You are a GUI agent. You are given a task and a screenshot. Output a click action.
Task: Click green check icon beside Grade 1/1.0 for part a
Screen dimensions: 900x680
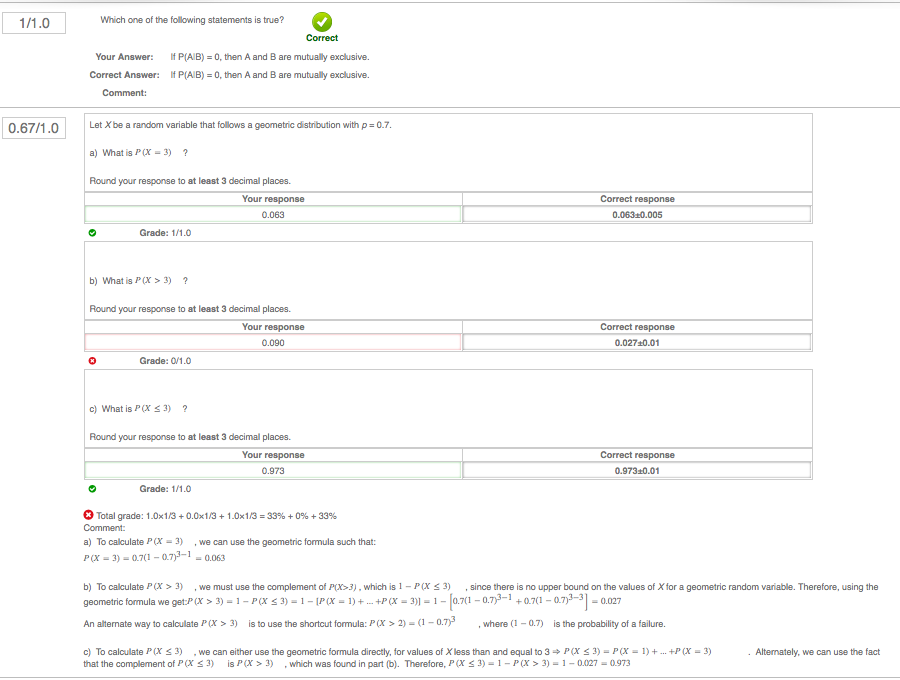click(93, 233)
